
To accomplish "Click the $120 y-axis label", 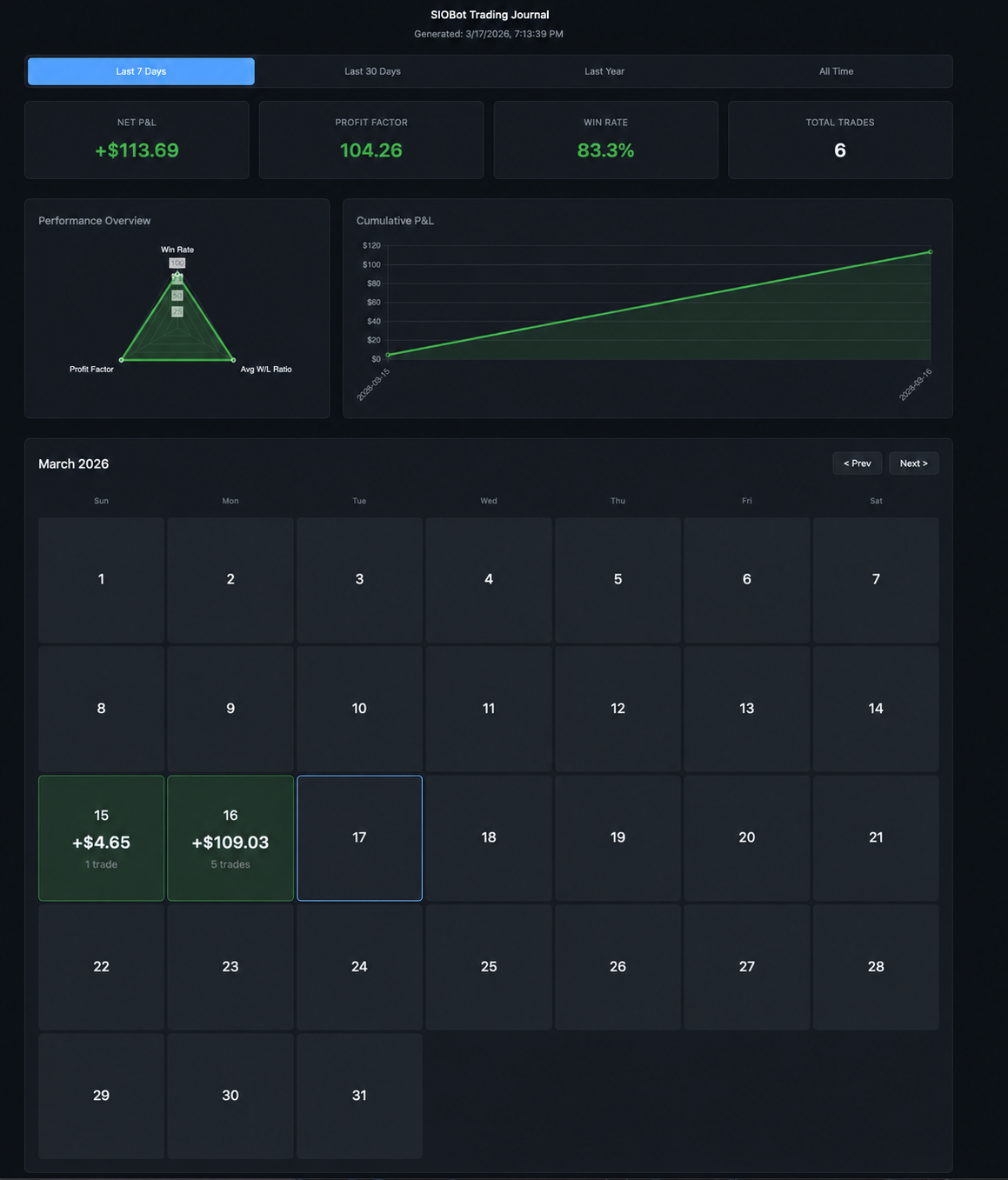I will (x=371, y=246).
